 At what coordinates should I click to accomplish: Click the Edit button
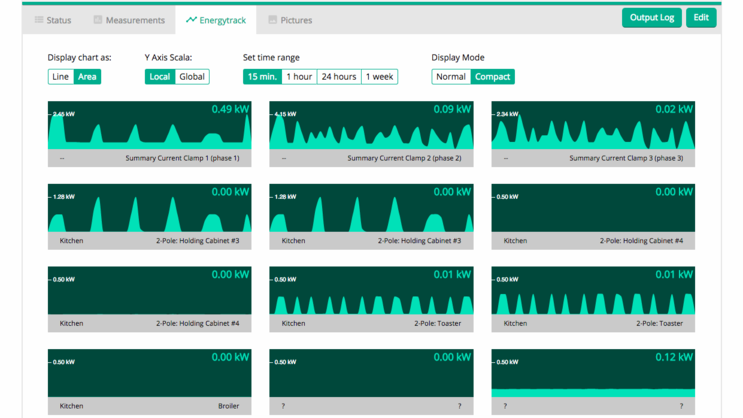(x=701, y=18)
